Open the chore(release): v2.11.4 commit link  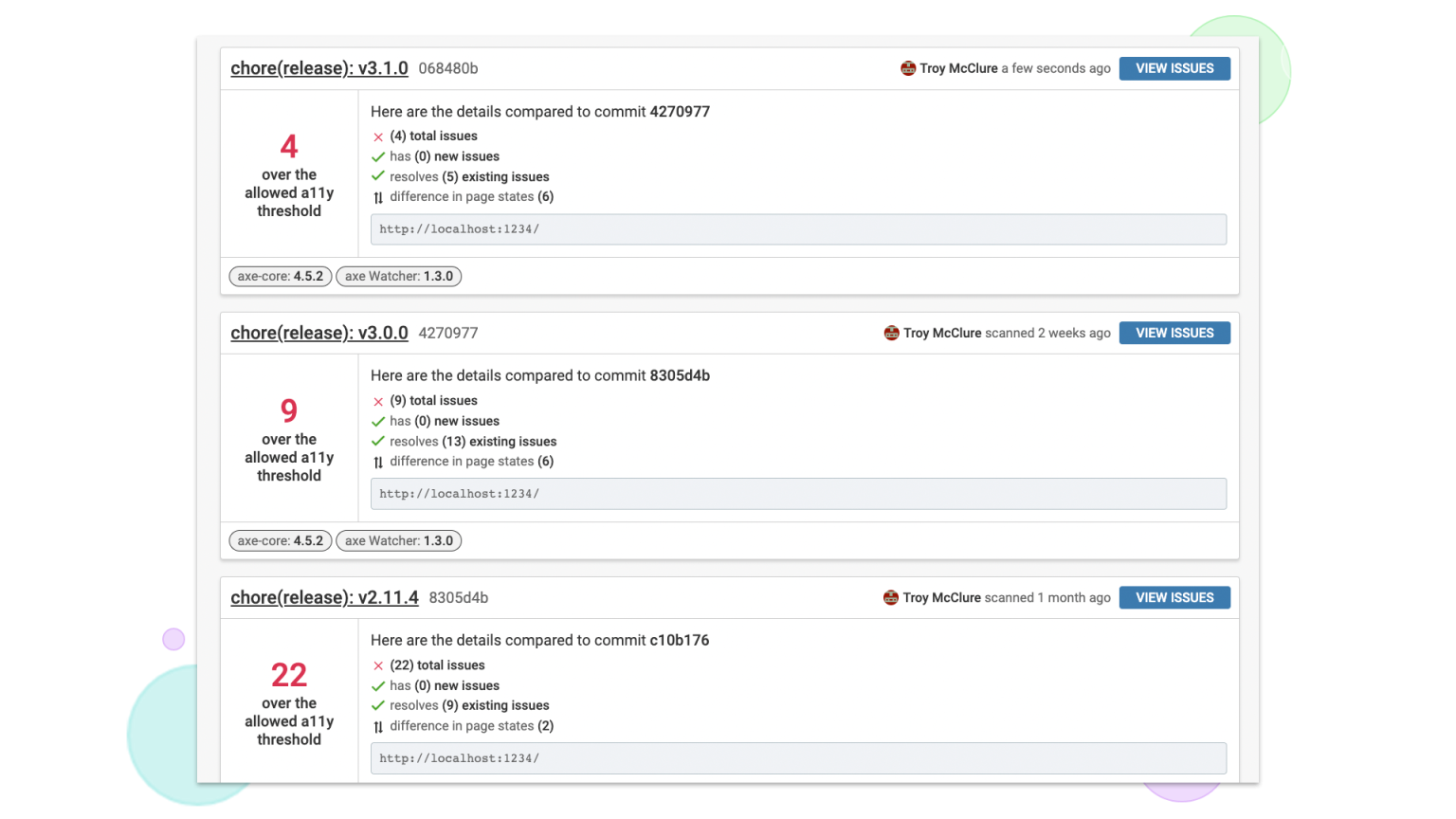(x=324, y=597)
